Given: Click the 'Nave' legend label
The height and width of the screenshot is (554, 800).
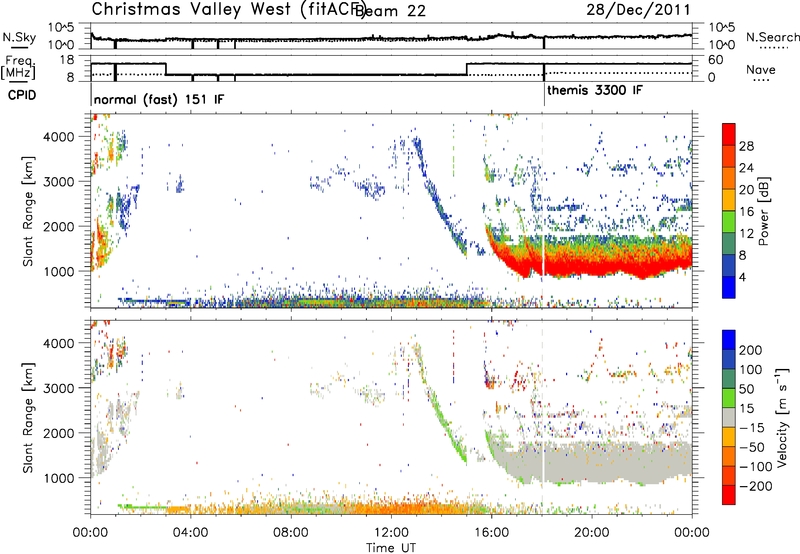Looking at the screenshot, I should tap(760, 70).
